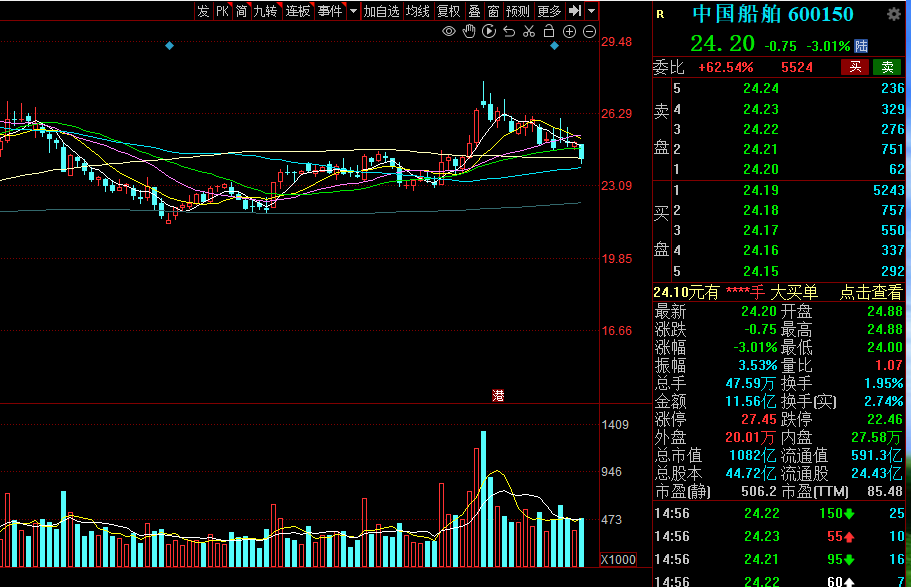This screenshot has height=587, width=911.
Task: Expand the dropdown arrow after 事件
Action: (x=353, y=11)
